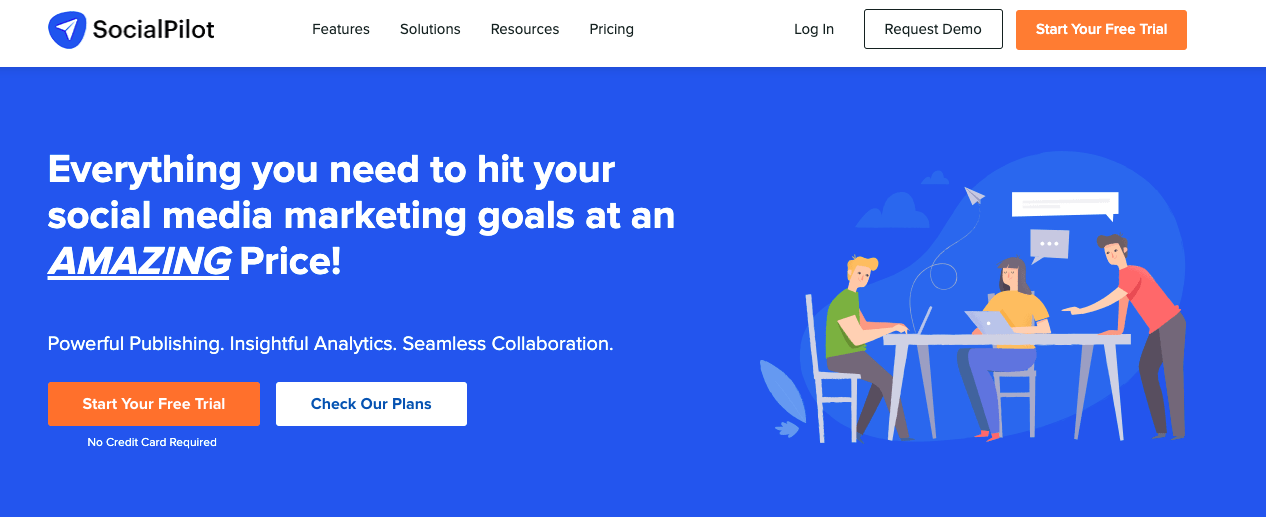
Task: Click the underlined AMAZING word in headline
Action: 140,262
